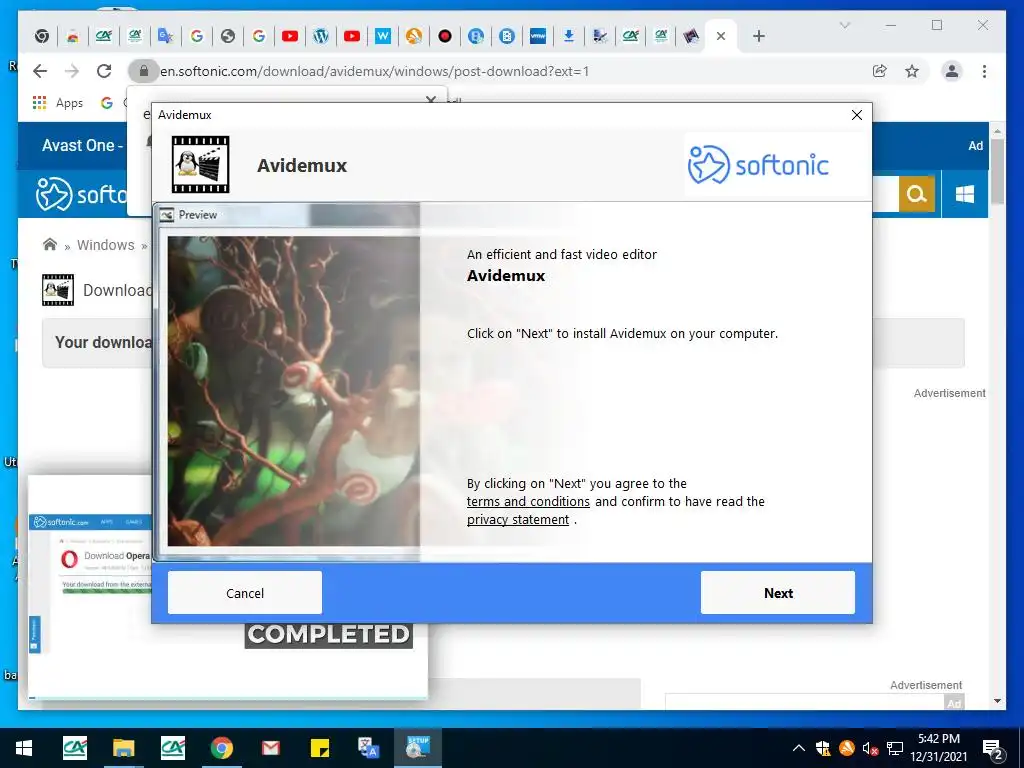The height and width of the screenshot is (768, 1024).
Task: Click the Avidemux icon beside the Download heading
Action: coord(58,290)
